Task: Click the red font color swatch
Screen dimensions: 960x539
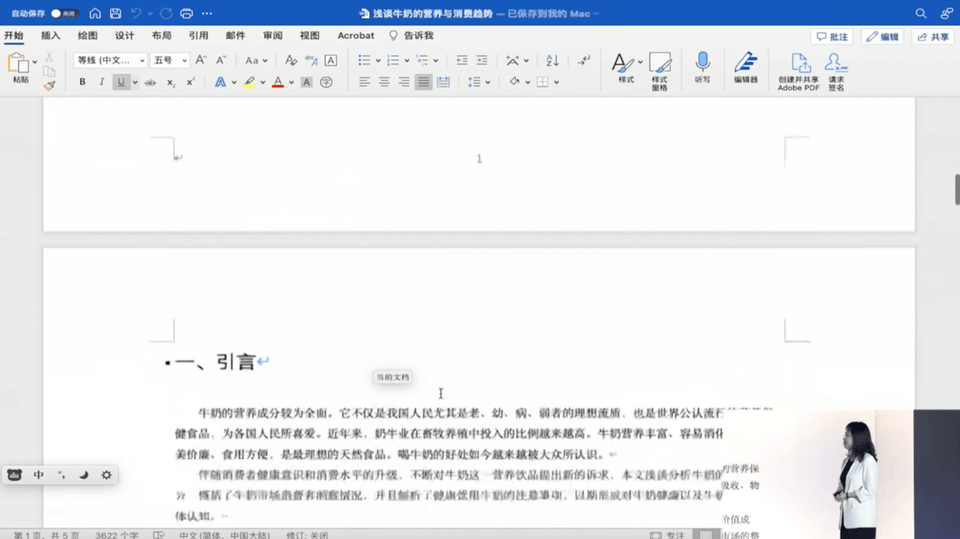Action: (278, 83)
